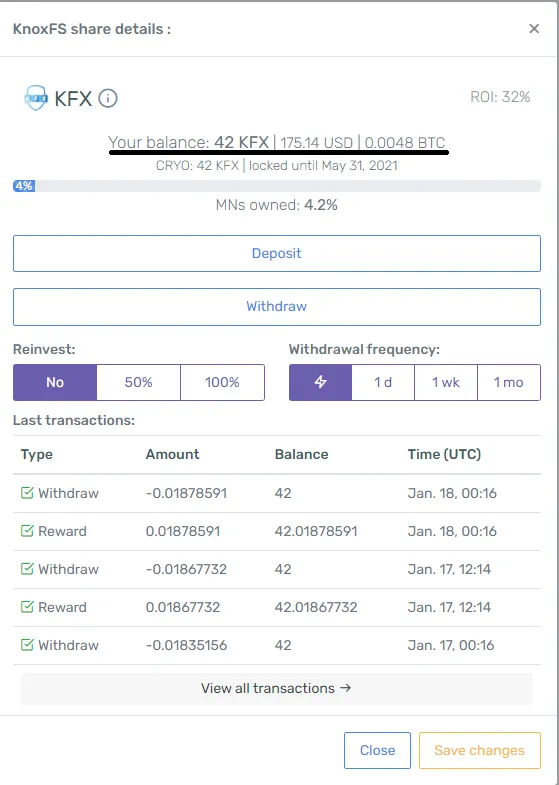Click the check icon on Reward 0.01878591
Screen dimensions: 559x785
(27, 531)
